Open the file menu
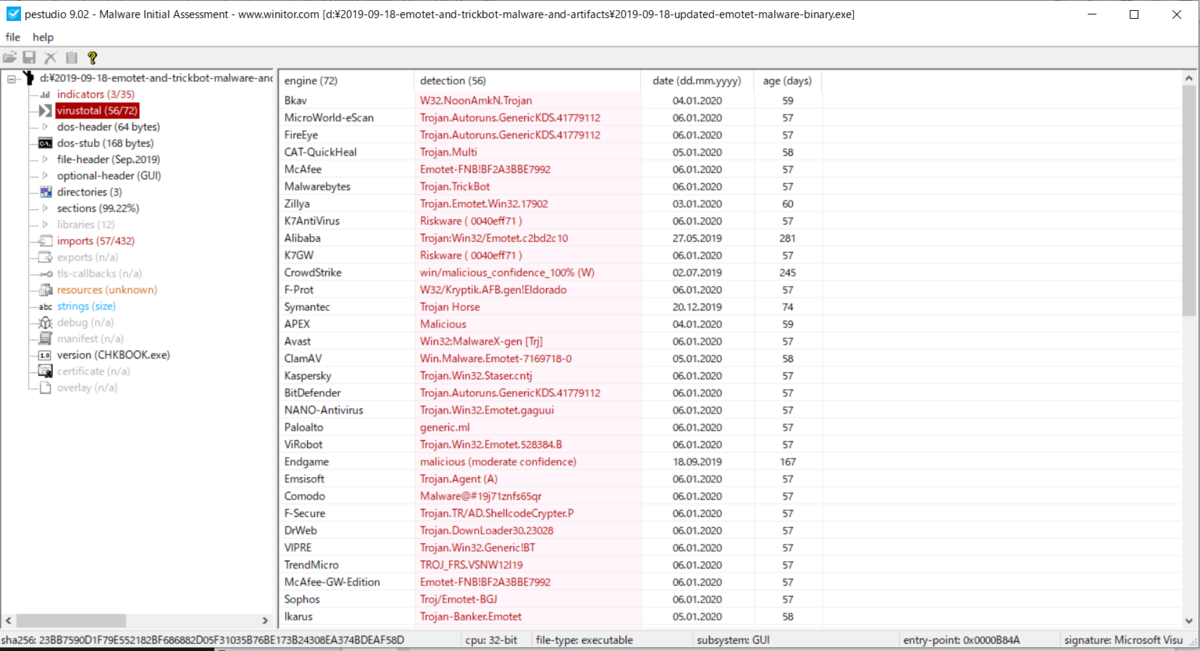This screenshot has width=1200, height=651. click(13, 37)
